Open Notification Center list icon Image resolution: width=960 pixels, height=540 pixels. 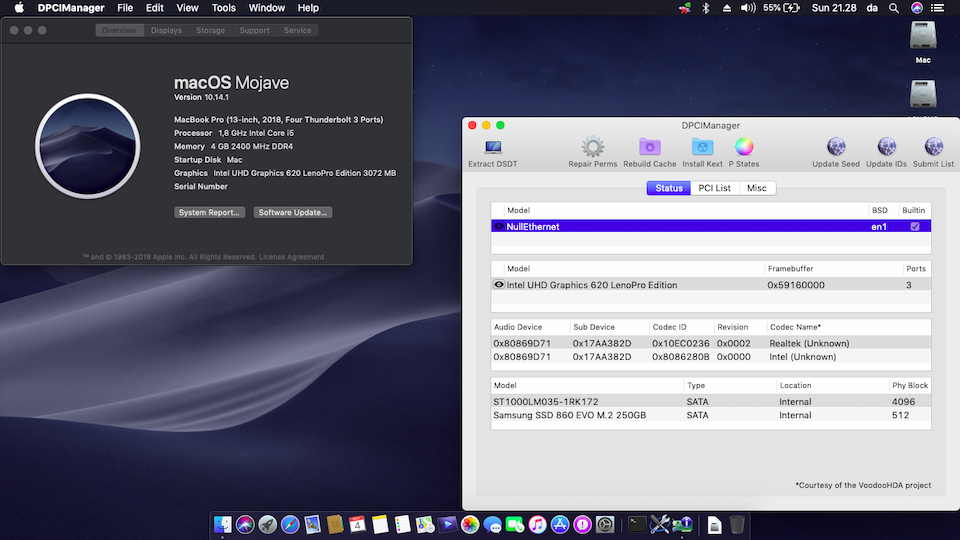click(937, 8)
